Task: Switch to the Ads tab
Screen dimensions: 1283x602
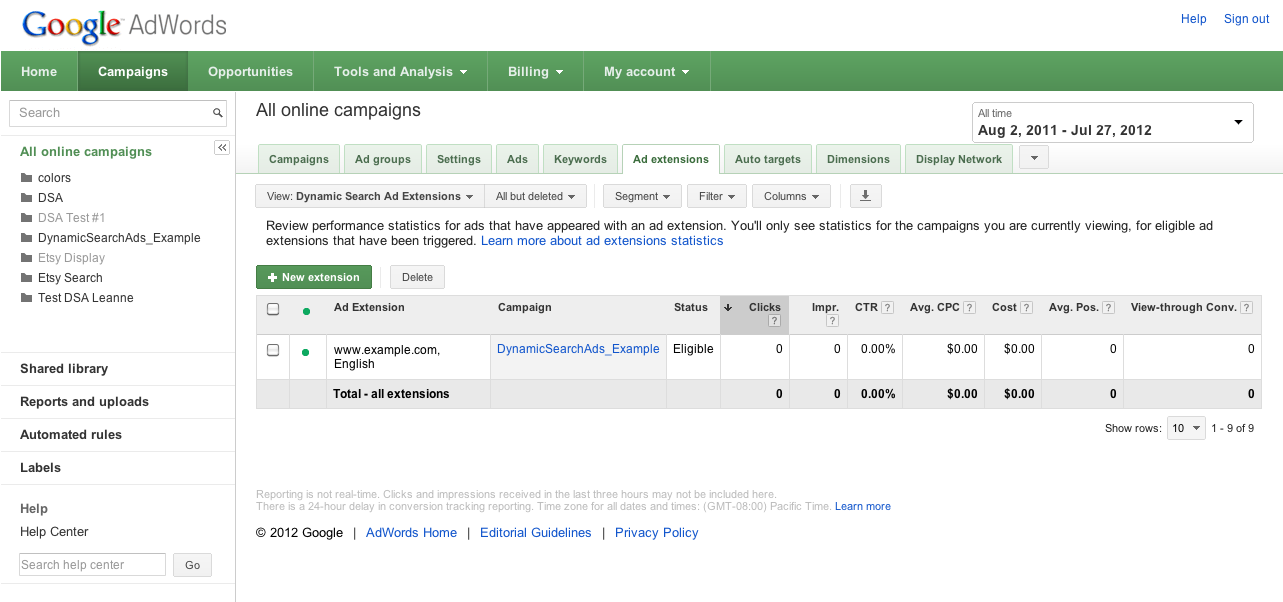Action: coord(517,159)
